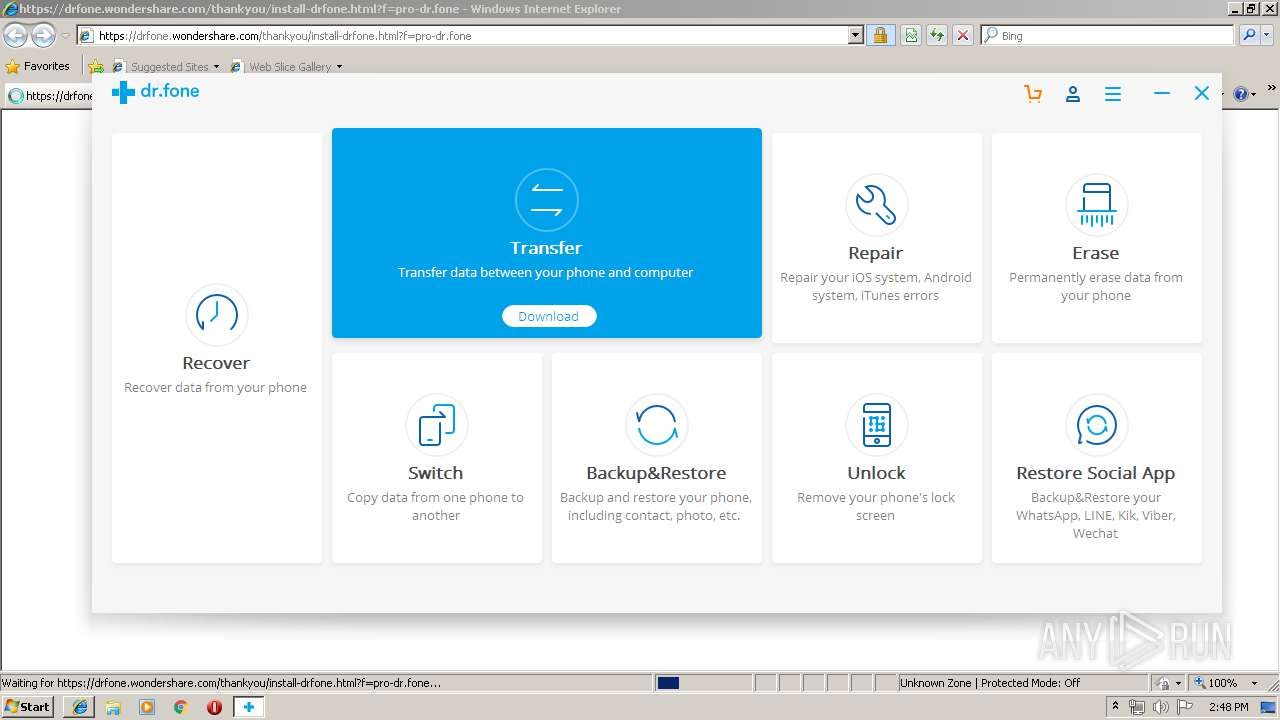1280x720 pixels.
Task: Open the dr.fone hamburger menu
Action: point(1113,93)
